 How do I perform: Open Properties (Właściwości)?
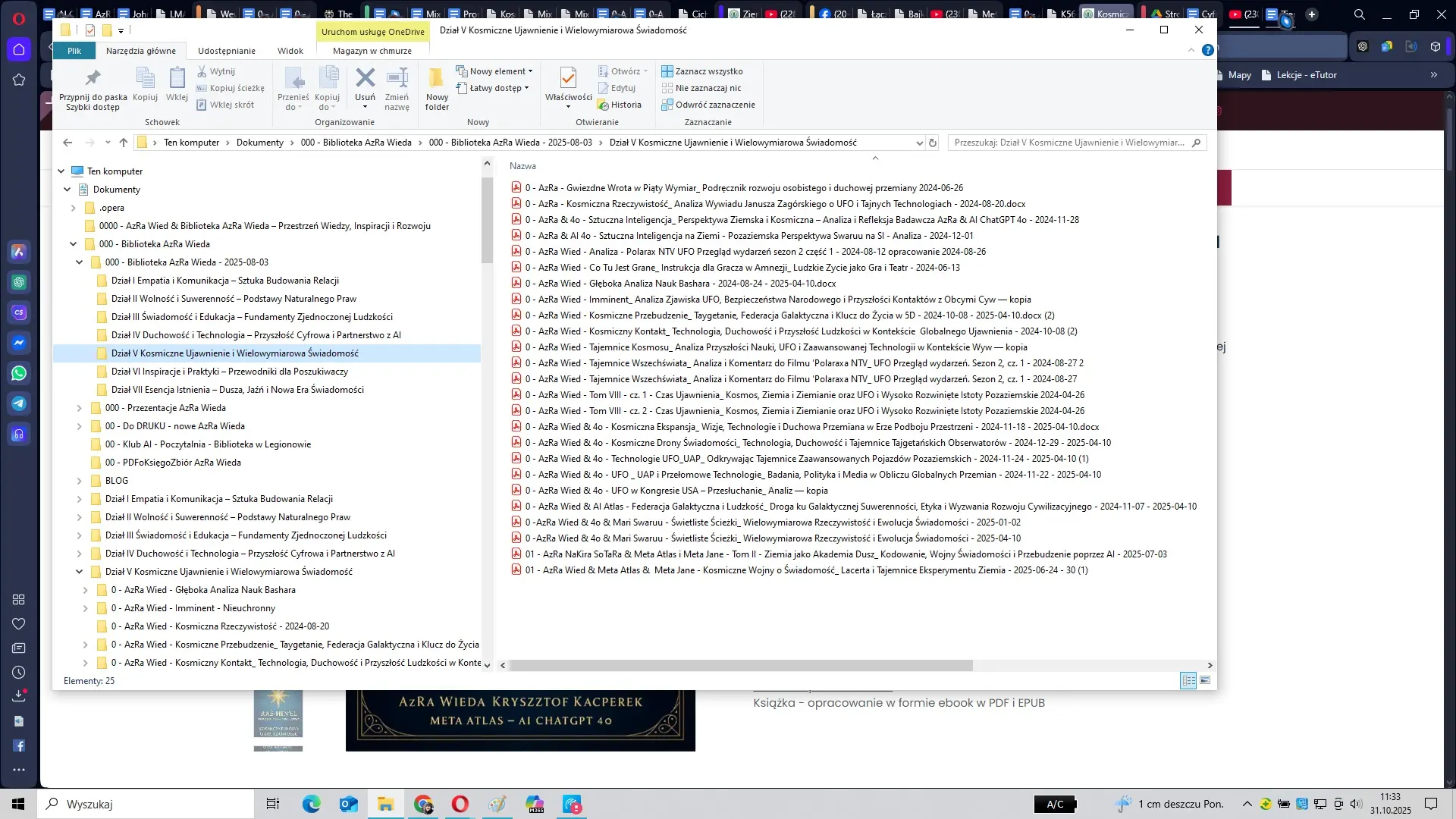tap(568, 78)
